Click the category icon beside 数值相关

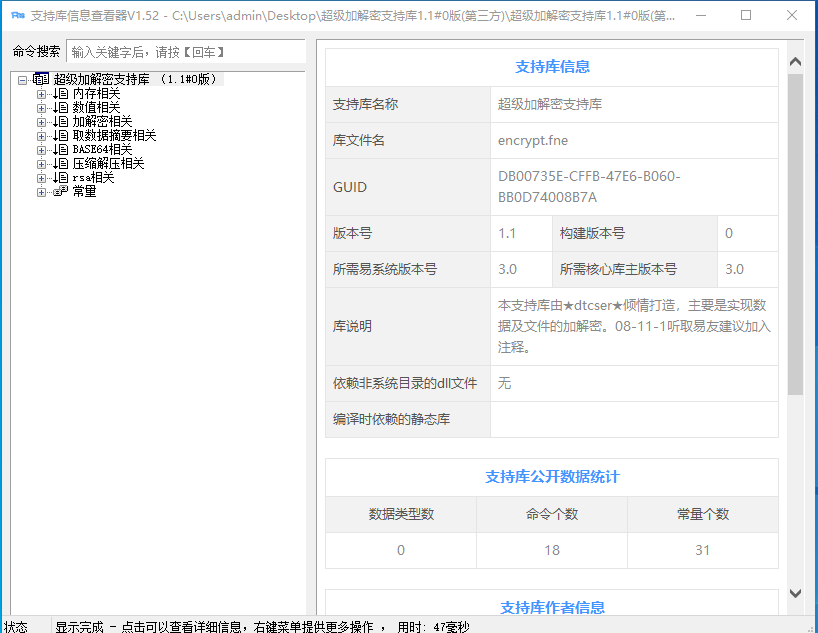click(x=60, y=107)
